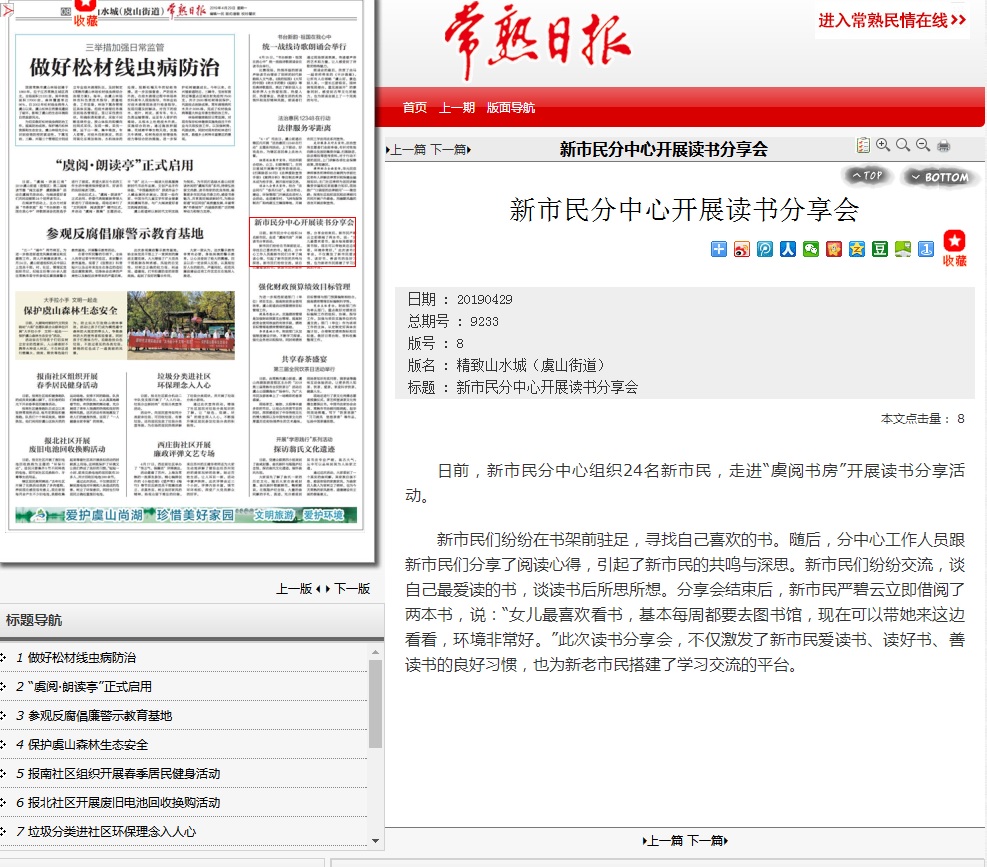Image resolution: width=987 pixels, height=867 pixels.
Task: Open list item 1 做好松材线虫病防治
Action: pyautogui.click(x=82, y=657)
